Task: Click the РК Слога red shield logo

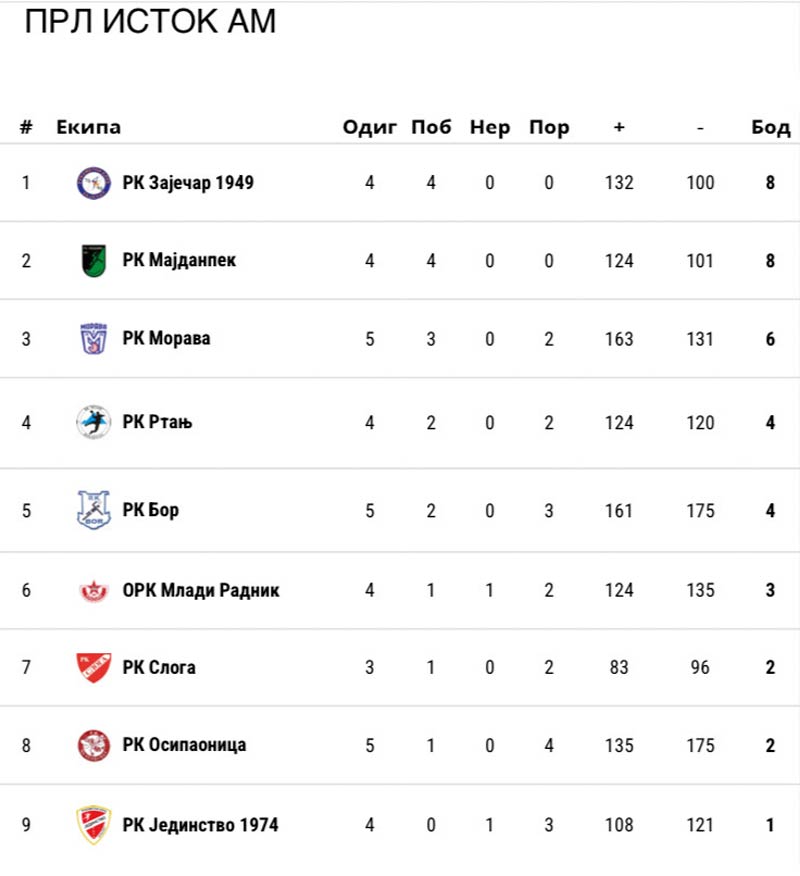Action: click(94, 667)
